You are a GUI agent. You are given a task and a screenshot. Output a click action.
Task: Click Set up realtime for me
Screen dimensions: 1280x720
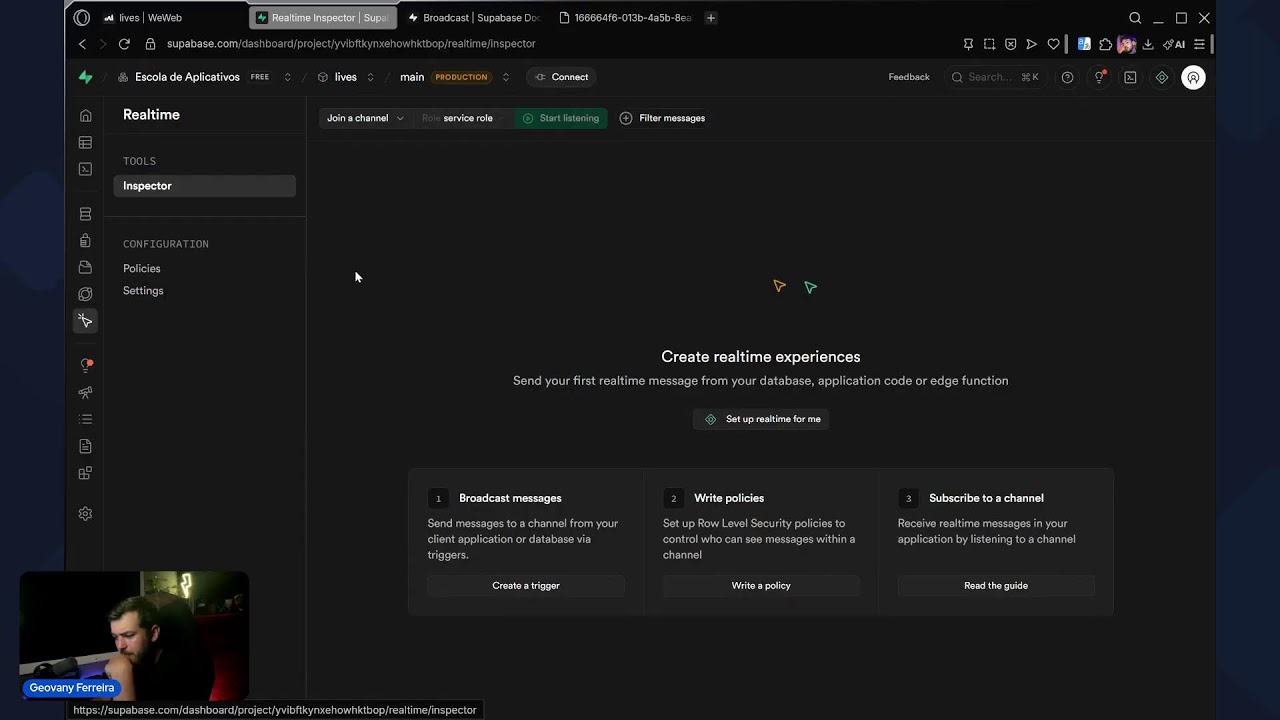tap(761, 419)
